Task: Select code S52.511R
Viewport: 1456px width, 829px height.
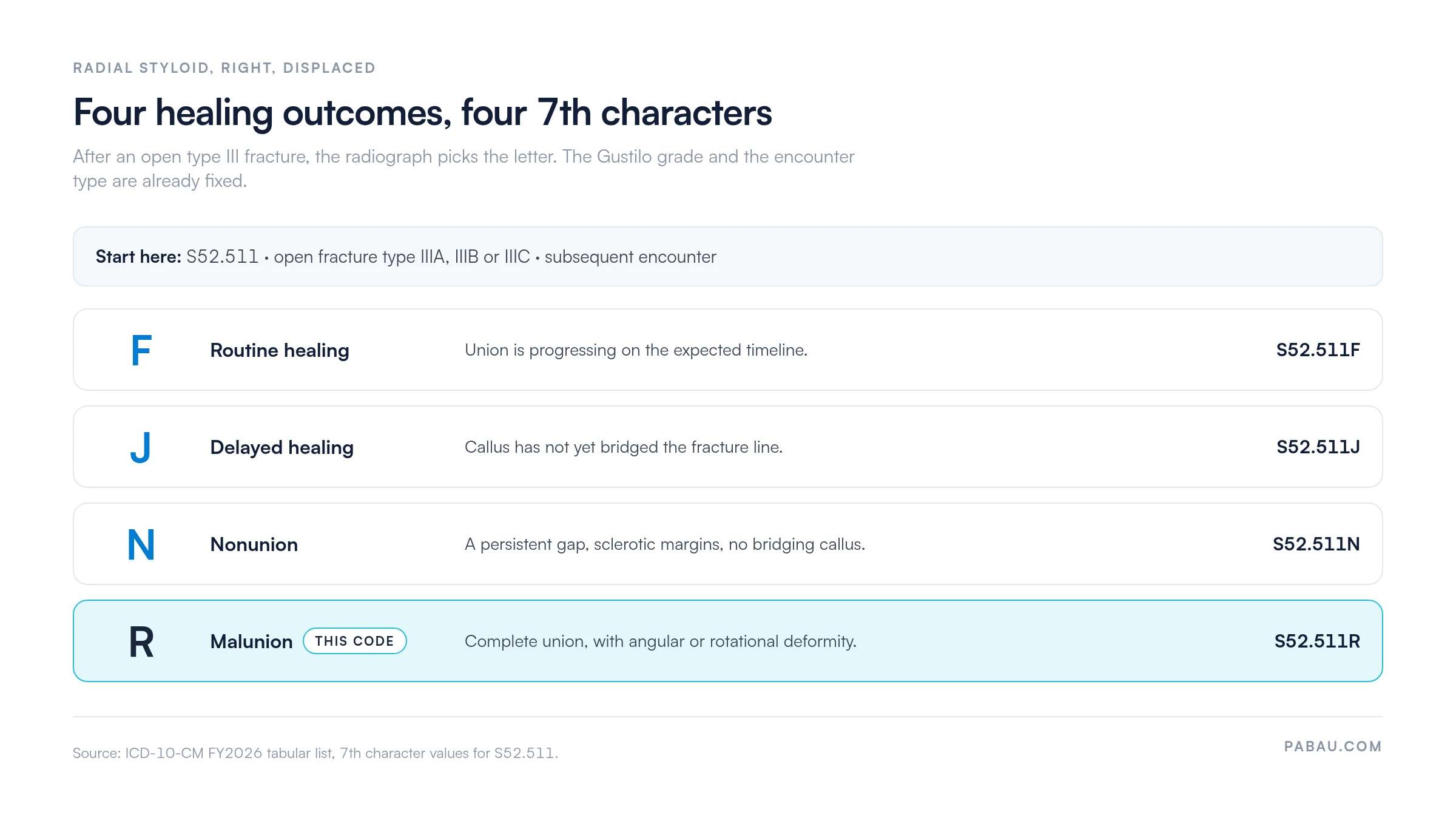Action: [1317, 641]
